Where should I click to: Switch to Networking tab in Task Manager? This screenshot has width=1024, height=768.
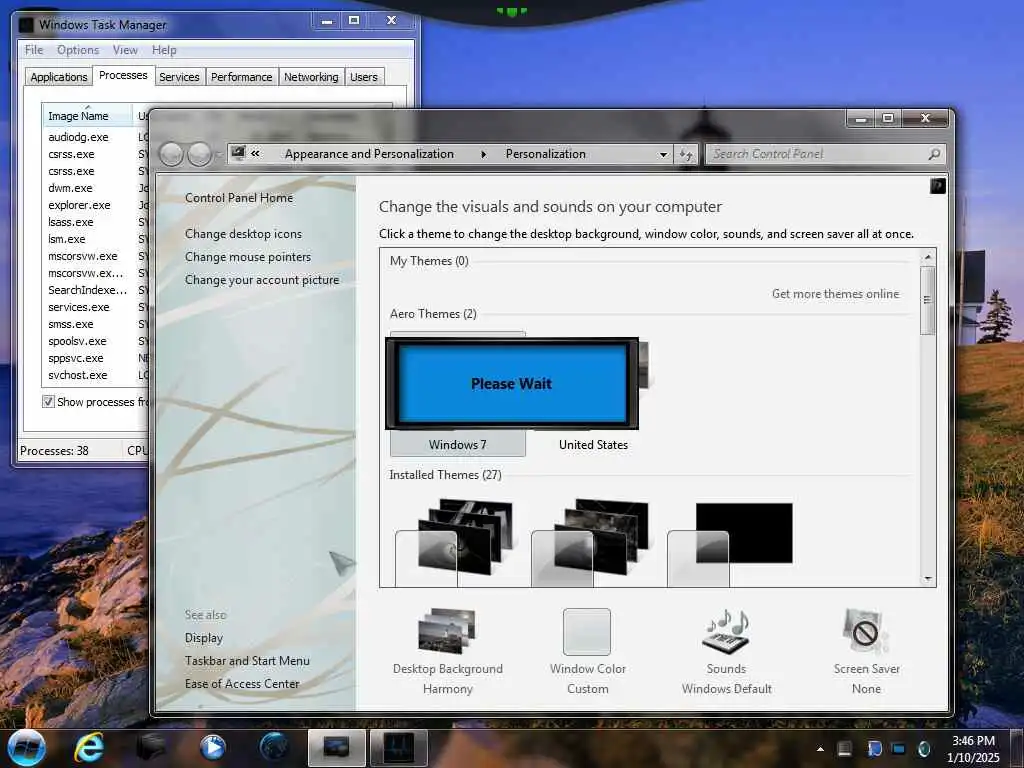click(x=311, y=76)
